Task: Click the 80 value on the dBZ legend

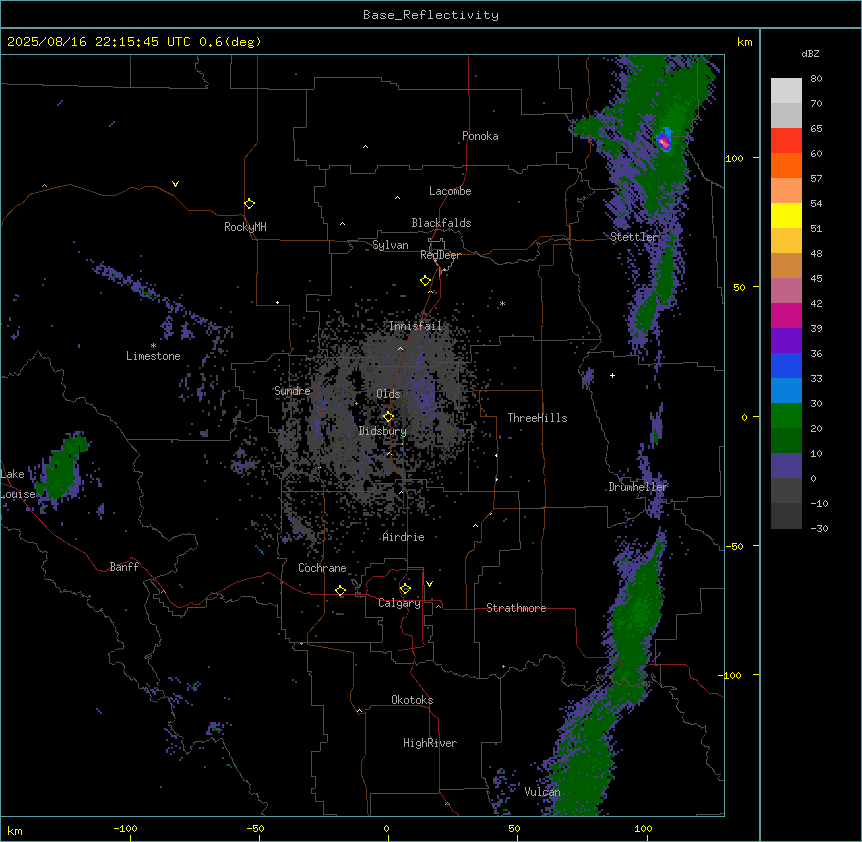Action: point(816,79)
